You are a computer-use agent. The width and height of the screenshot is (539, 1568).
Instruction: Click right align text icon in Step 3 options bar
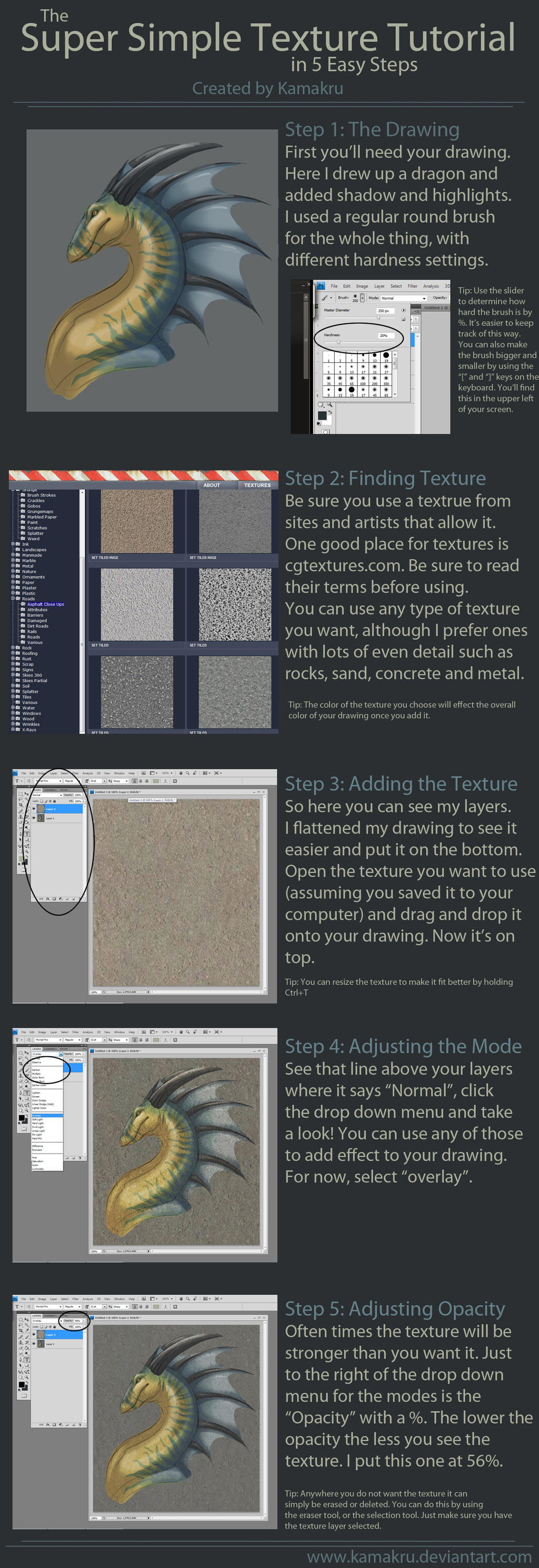pyautogui.click(x=147, y=781)
